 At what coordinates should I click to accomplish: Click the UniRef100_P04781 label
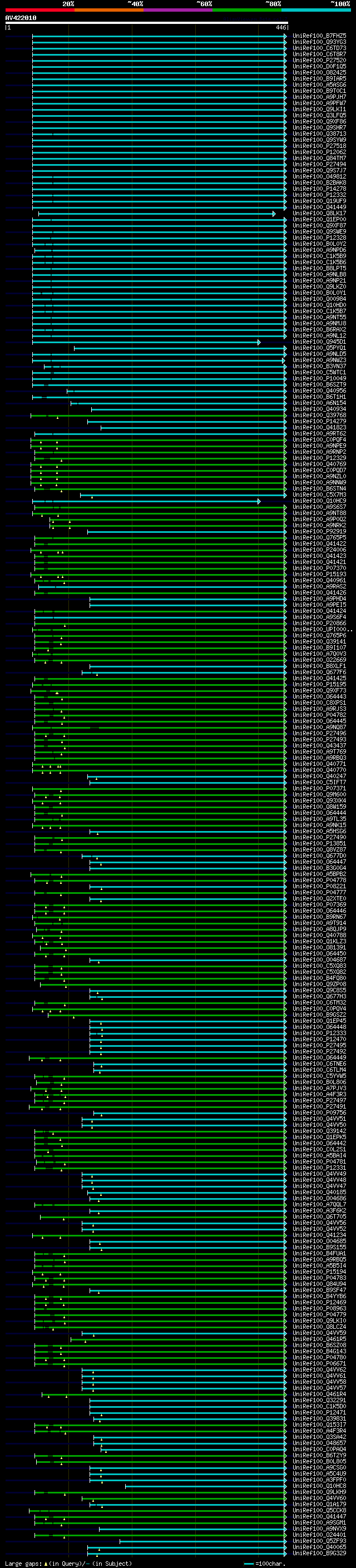click(319, 1161)
